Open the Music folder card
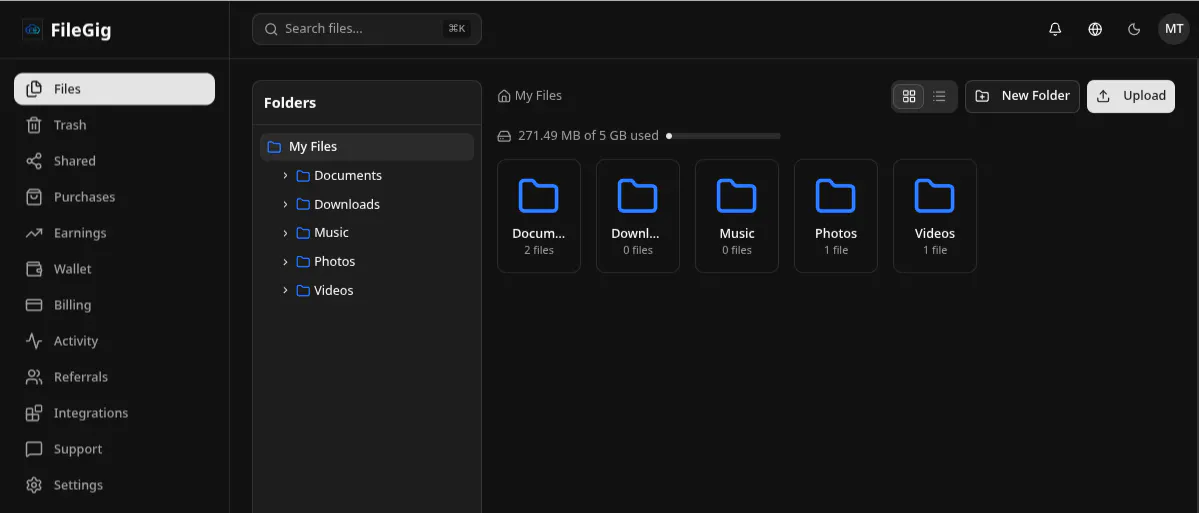The height and width of the screenshot is (513, 1199). pos(737,216)
